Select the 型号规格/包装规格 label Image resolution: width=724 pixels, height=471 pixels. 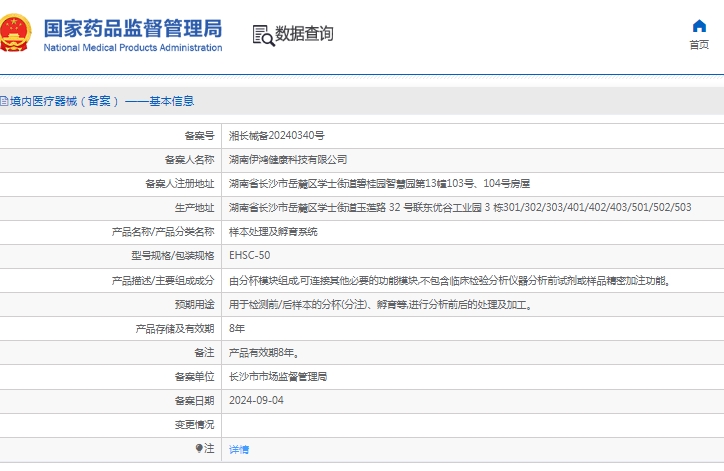click(x=173, y=256)
